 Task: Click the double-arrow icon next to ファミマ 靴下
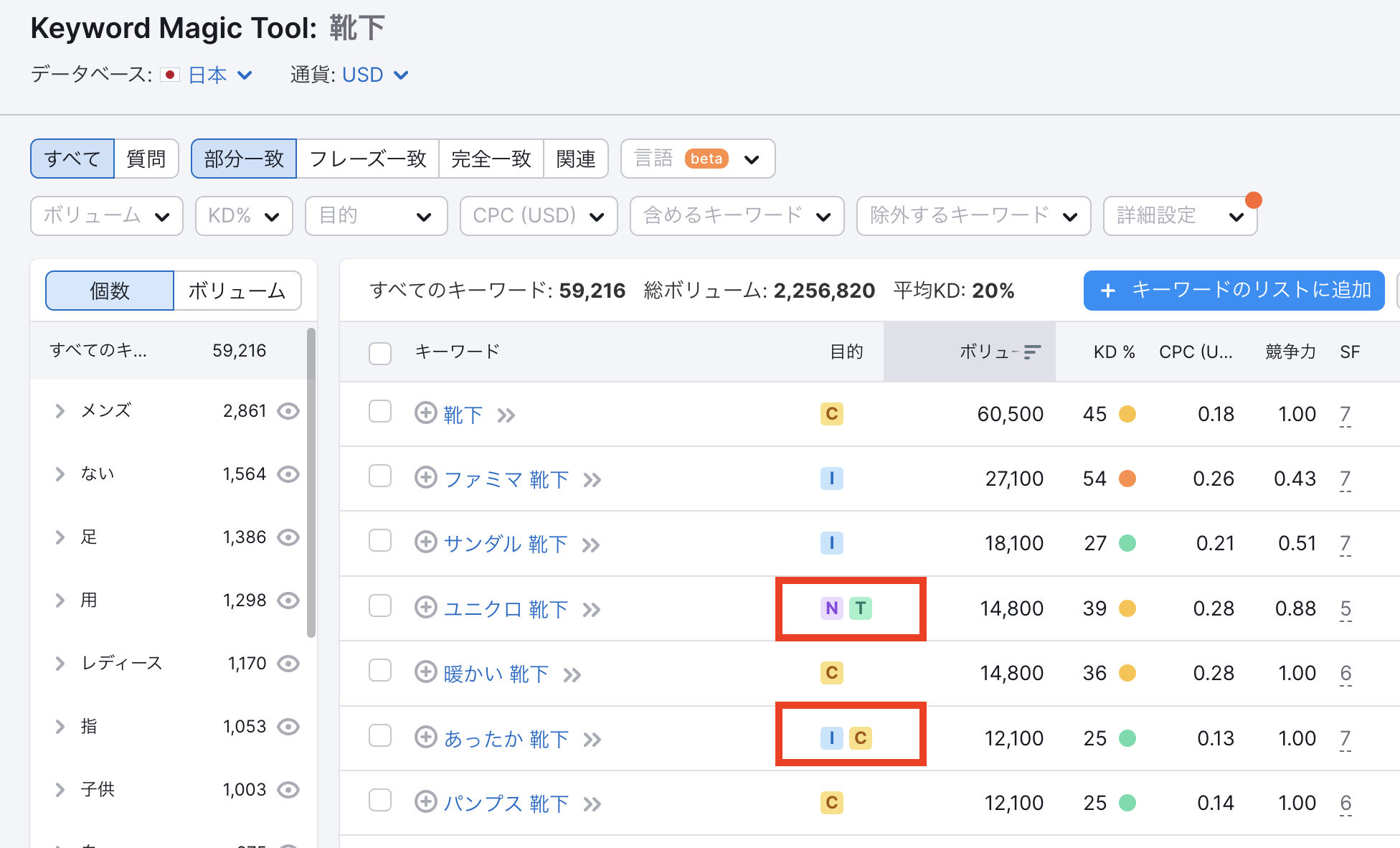click(x=592, y=480)
